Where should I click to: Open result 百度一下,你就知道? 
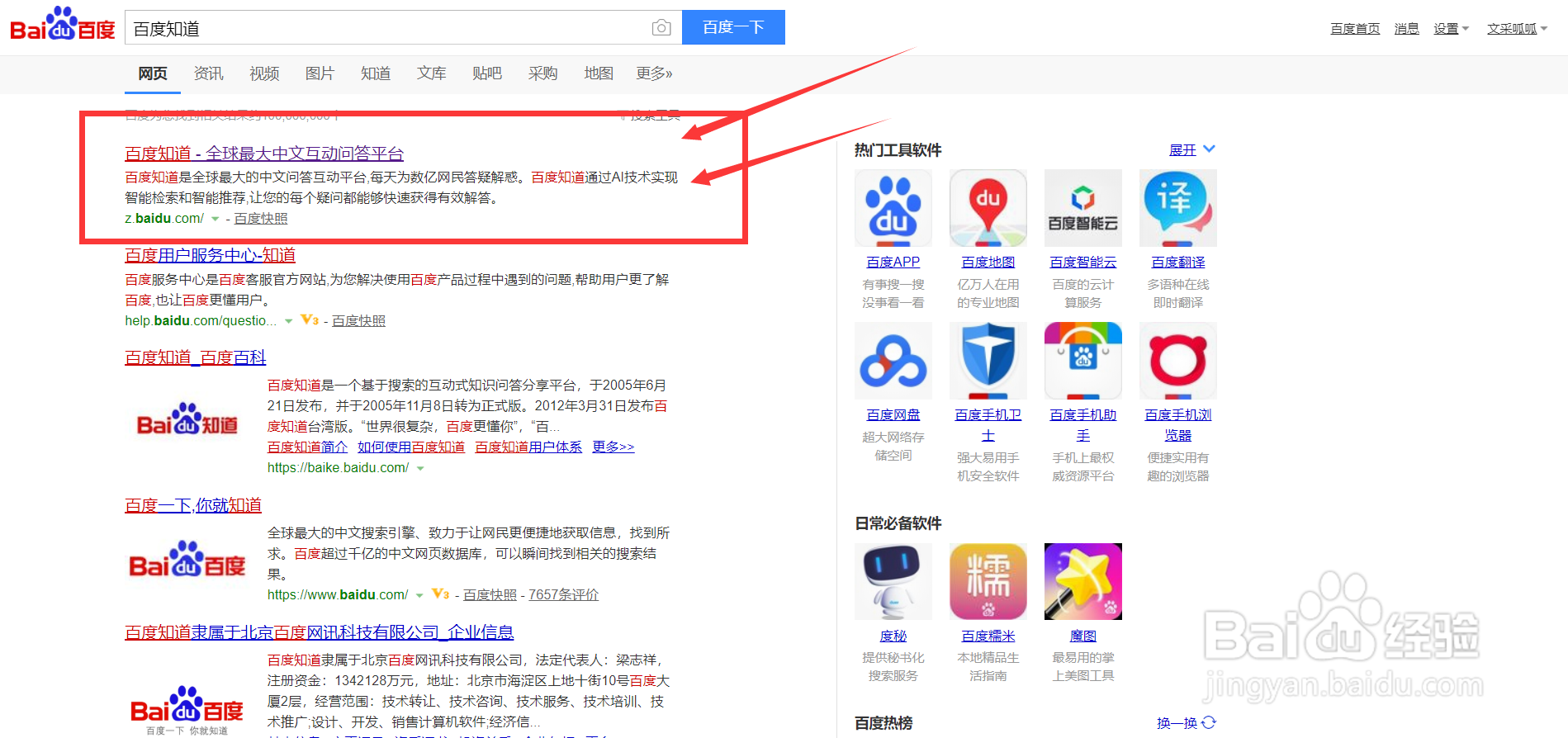click(193, 505)
